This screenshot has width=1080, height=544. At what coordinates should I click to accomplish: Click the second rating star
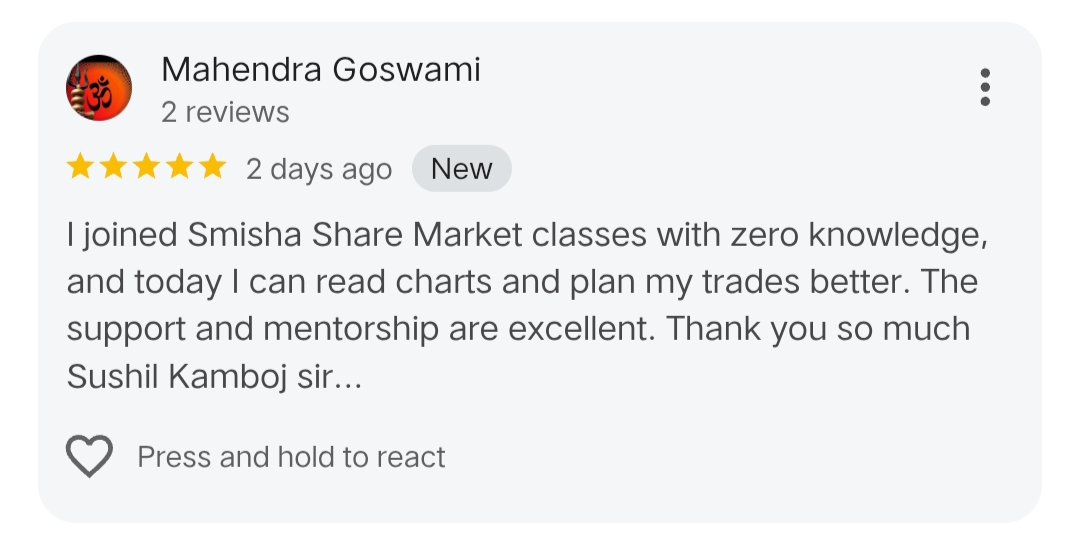pyautogui.click(x=114, y=168)
